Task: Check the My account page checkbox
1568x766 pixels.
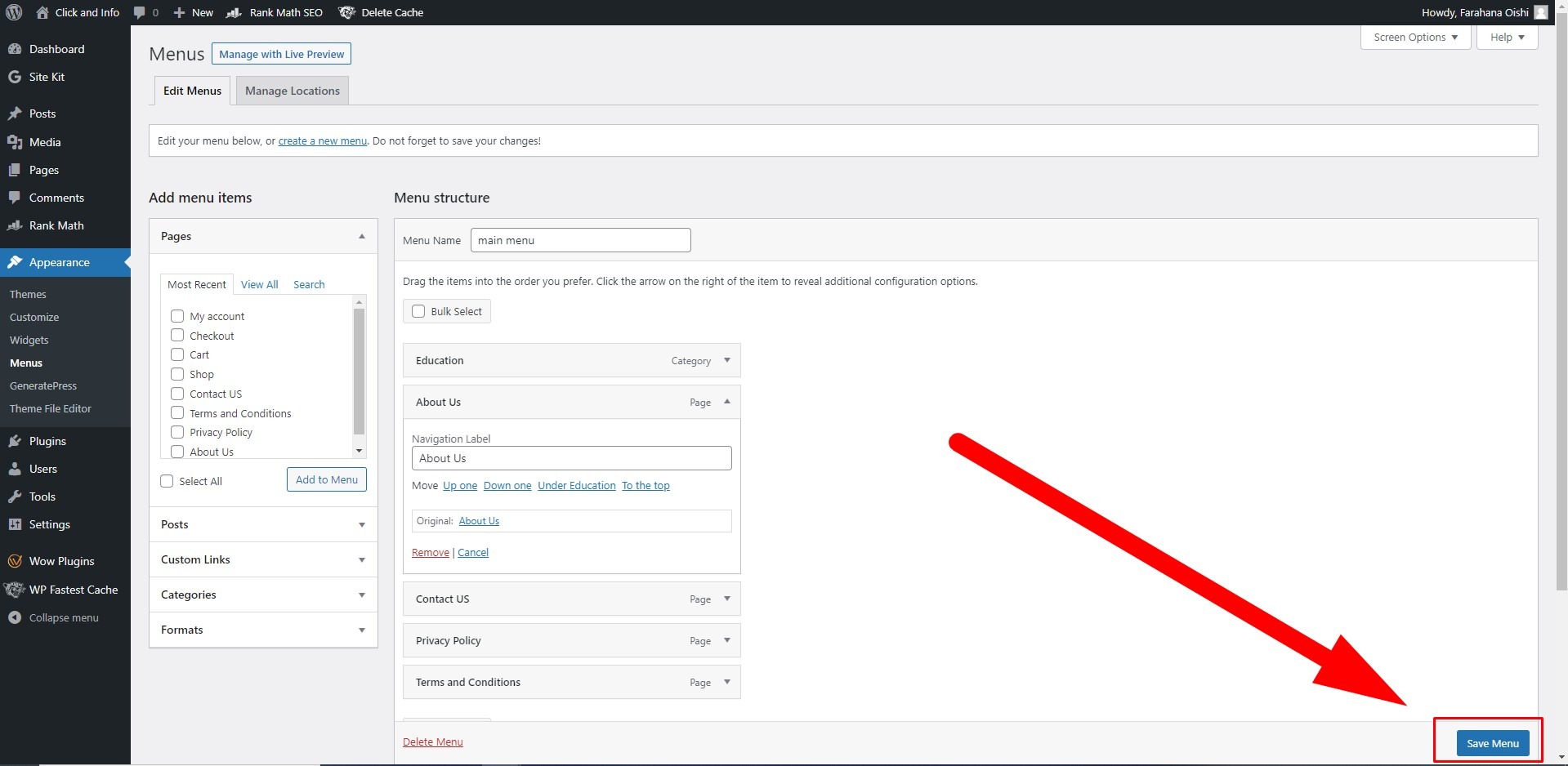Action: [x=177, y=316]
